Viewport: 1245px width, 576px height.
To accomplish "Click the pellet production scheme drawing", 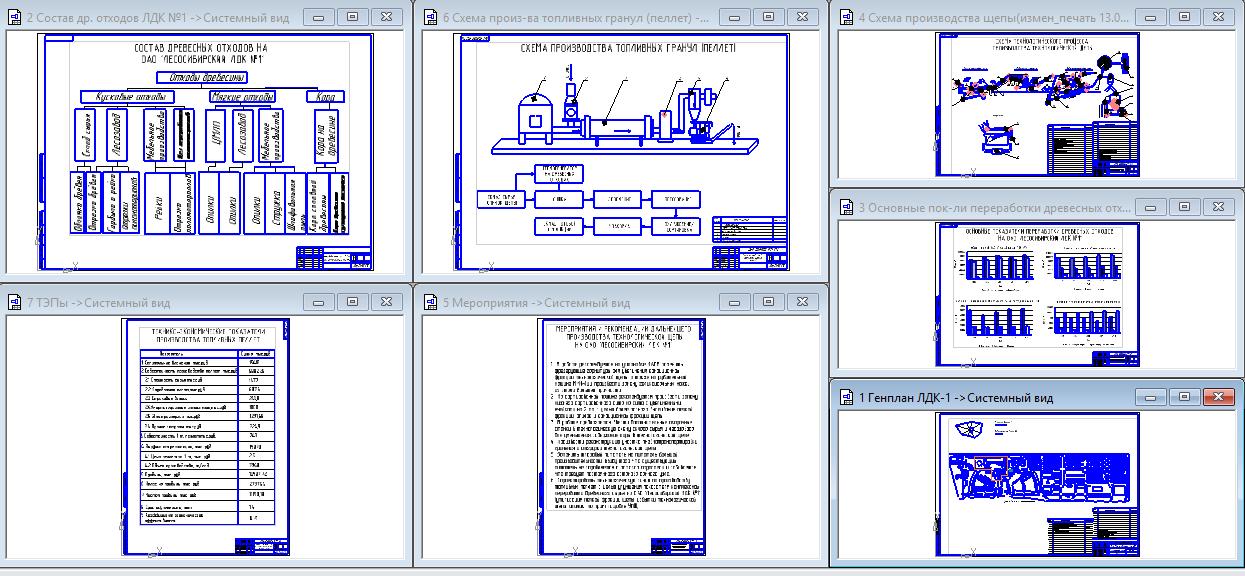I will [621, 153].
